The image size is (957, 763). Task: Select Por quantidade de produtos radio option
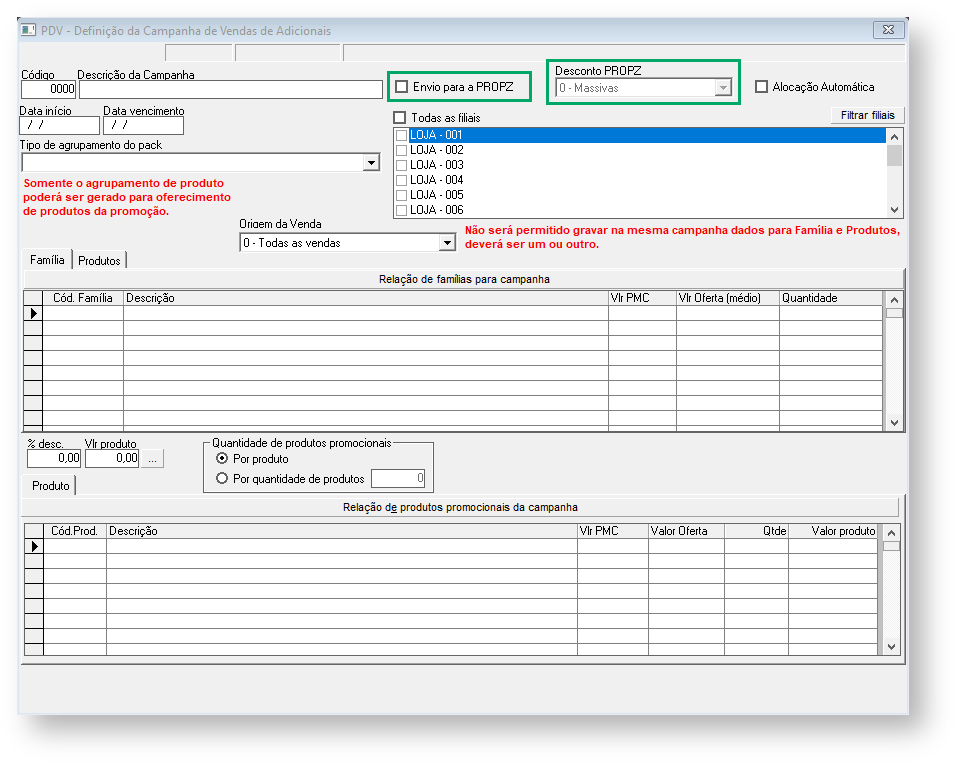click(x=222, y=479)
